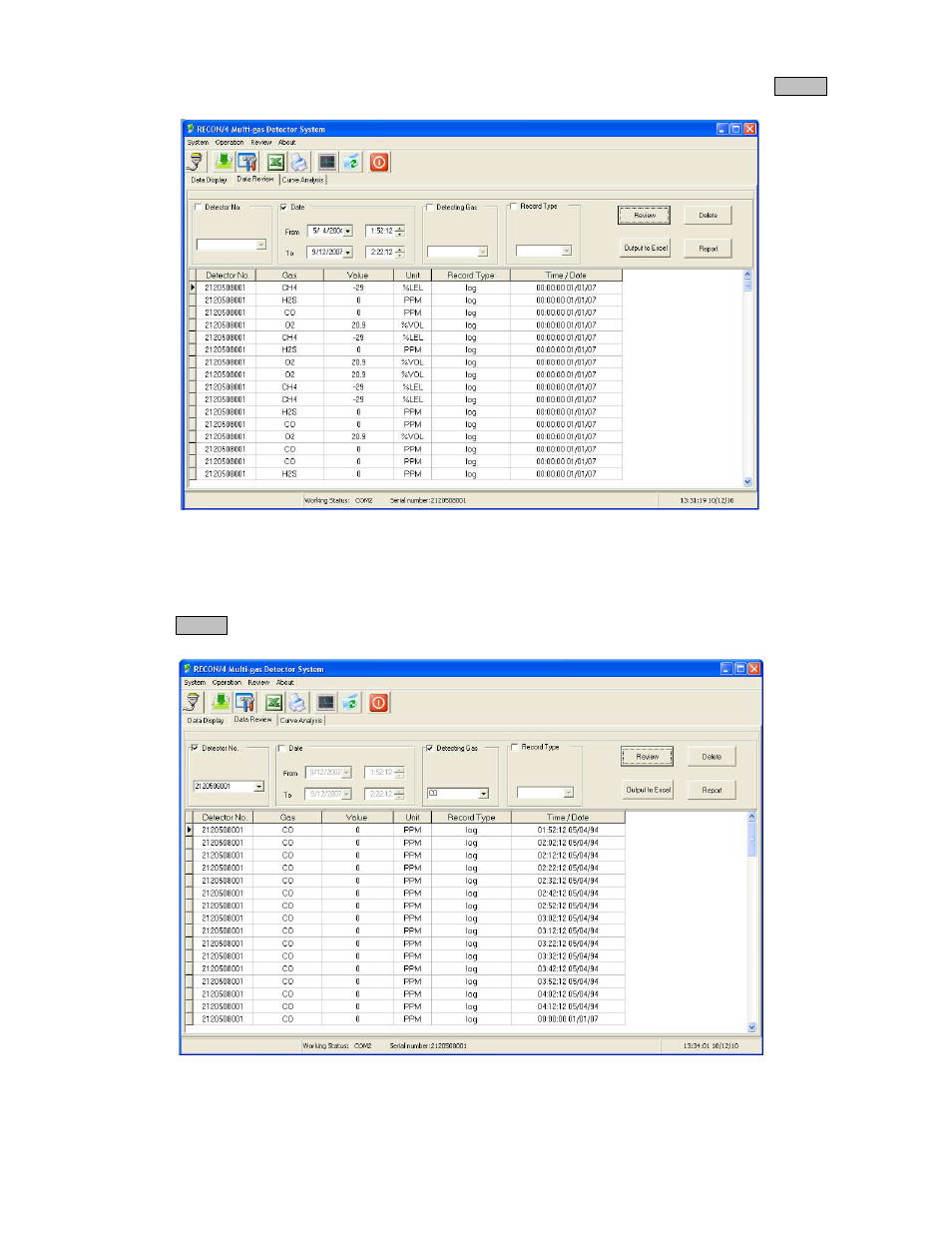Select the row with time 01:52:12 05/04/94
Viewport: 952px width, 1233px height.
tap(409, 830)
